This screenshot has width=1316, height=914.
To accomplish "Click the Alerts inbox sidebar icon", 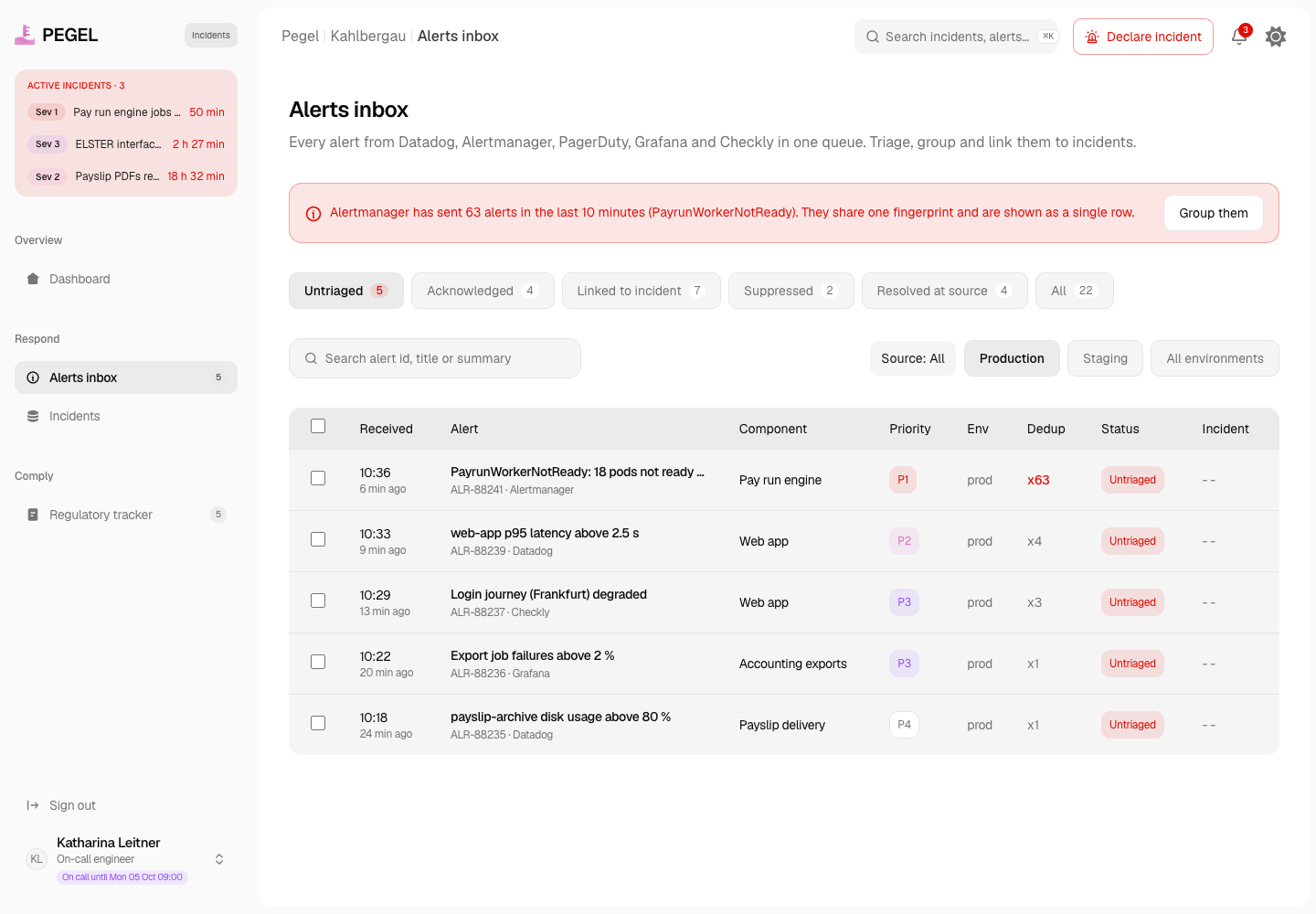I will [x=33, y=377].
